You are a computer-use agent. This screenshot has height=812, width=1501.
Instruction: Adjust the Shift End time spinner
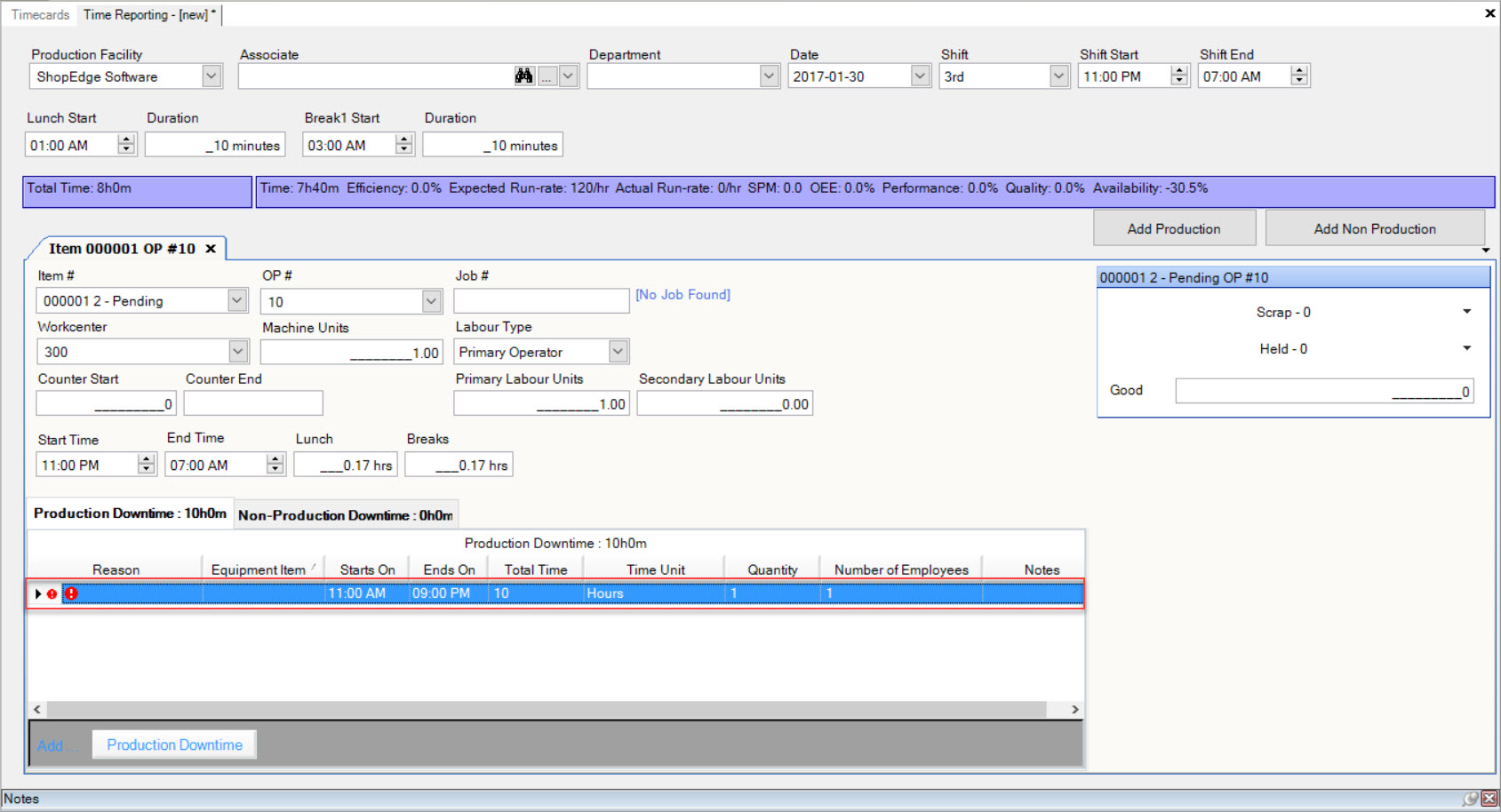[1299, 76]
